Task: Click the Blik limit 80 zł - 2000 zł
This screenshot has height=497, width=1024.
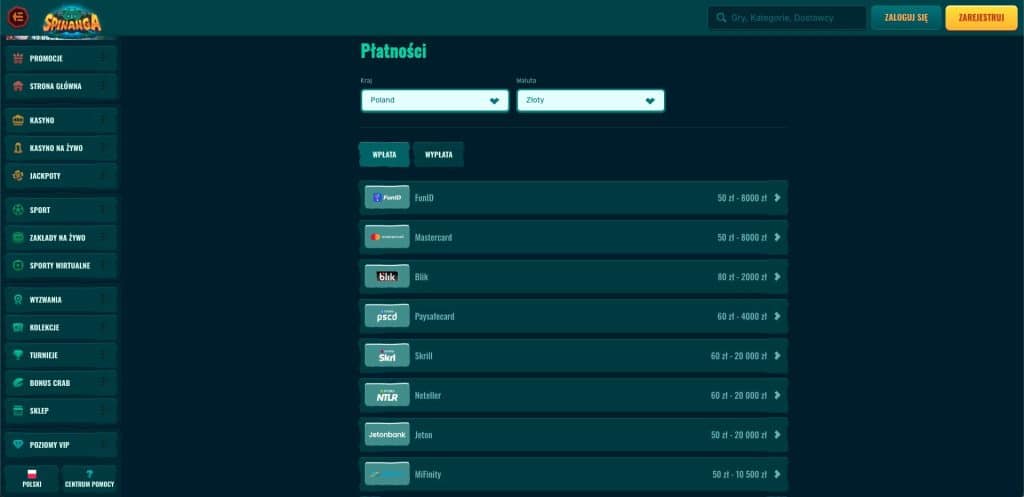Action: pyautogui.click(x=742, y=277)
